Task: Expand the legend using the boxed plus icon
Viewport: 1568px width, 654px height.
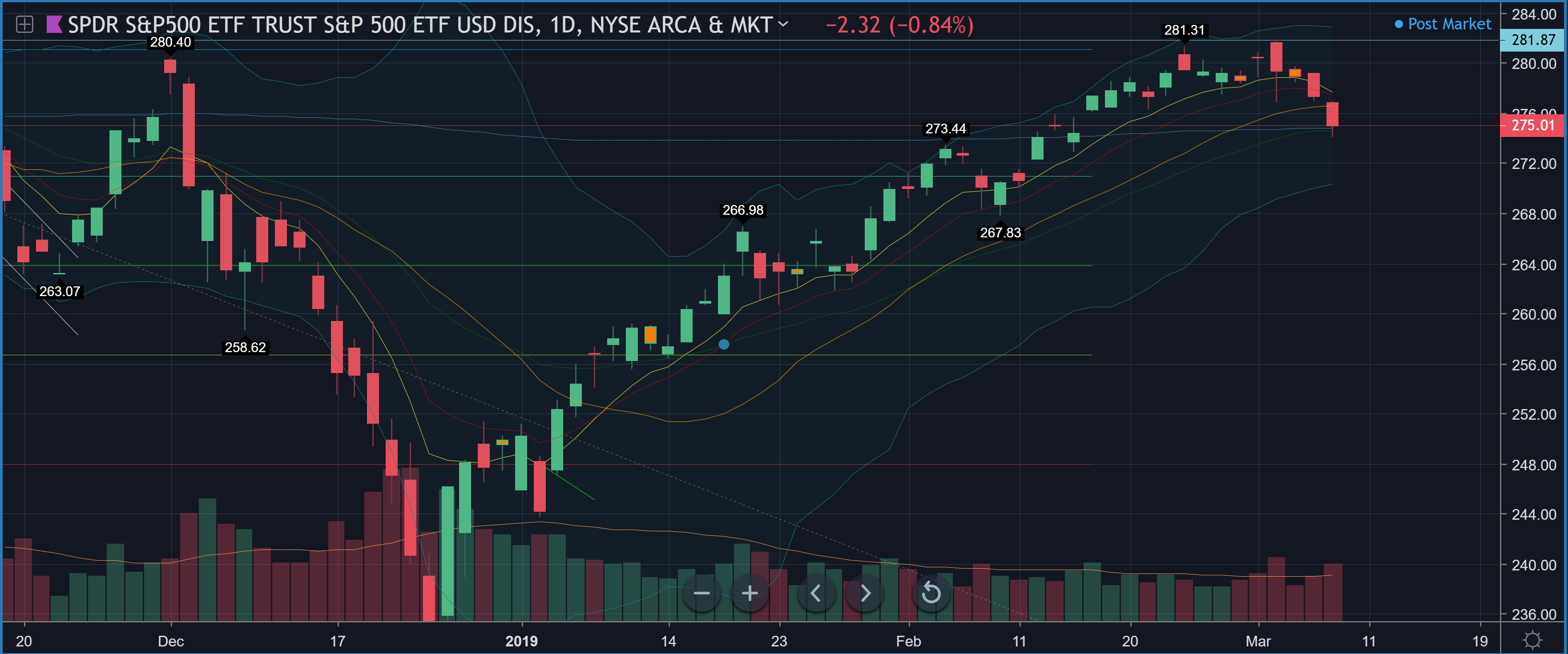Action: click(x=24, y=24)
